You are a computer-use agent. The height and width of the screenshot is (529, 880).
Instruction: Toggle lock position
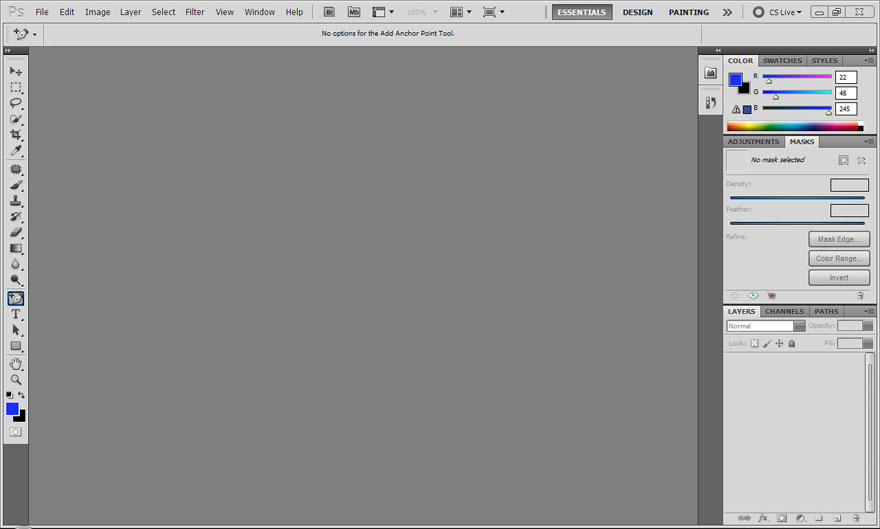pyautogui.click(x=779, y=343)
